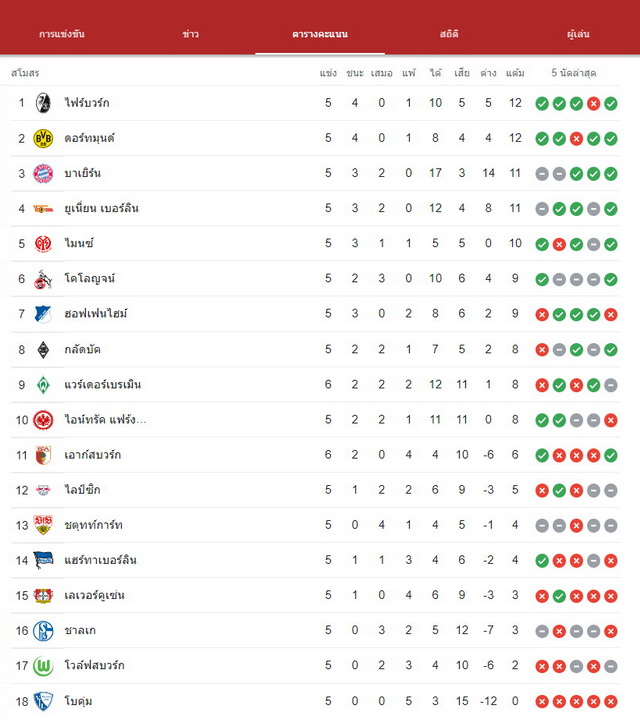This screenshot has height=720, width=640.
Task: Select the Bayer Leverkusen crest icon
Action: pyautogui.click(x=43, y=596)
